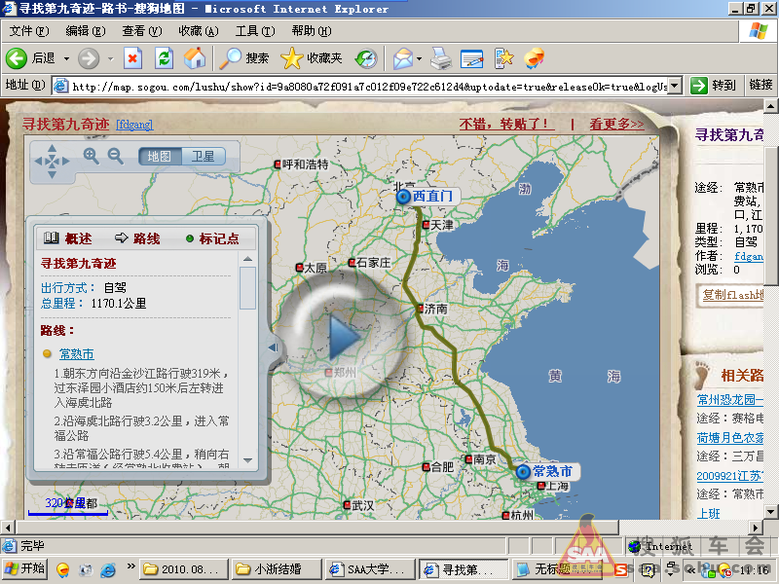The height and width of the screenshot is (584, 779).
Task: Click the 常熟市 route link in panel
Action: [77, 354]
